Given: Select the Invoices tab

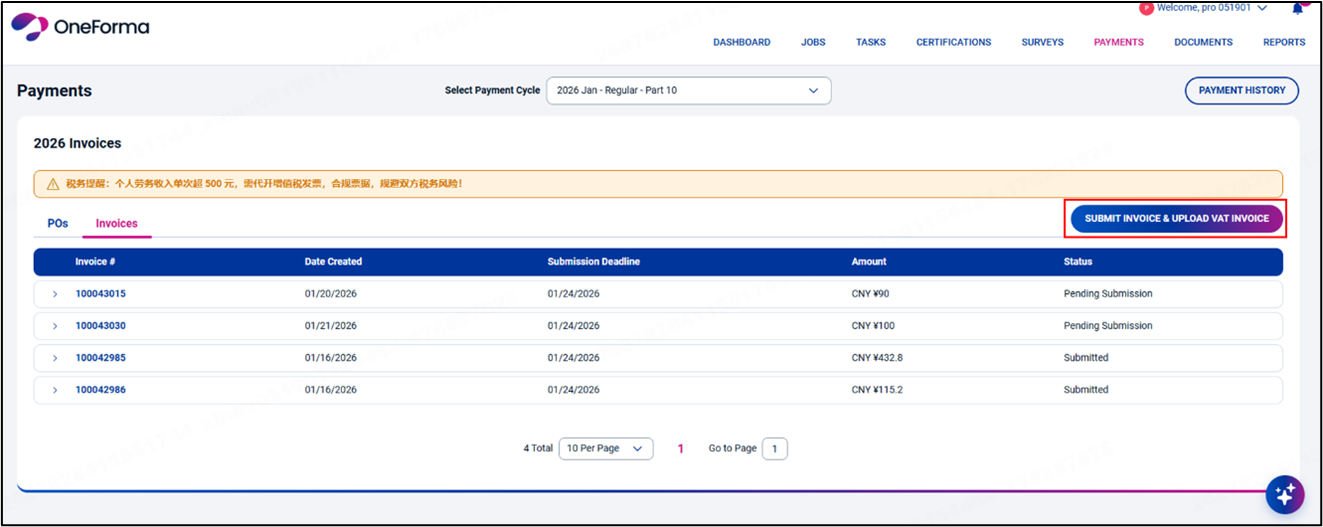Looking at the screenshot, I should (x=116, y=223).
